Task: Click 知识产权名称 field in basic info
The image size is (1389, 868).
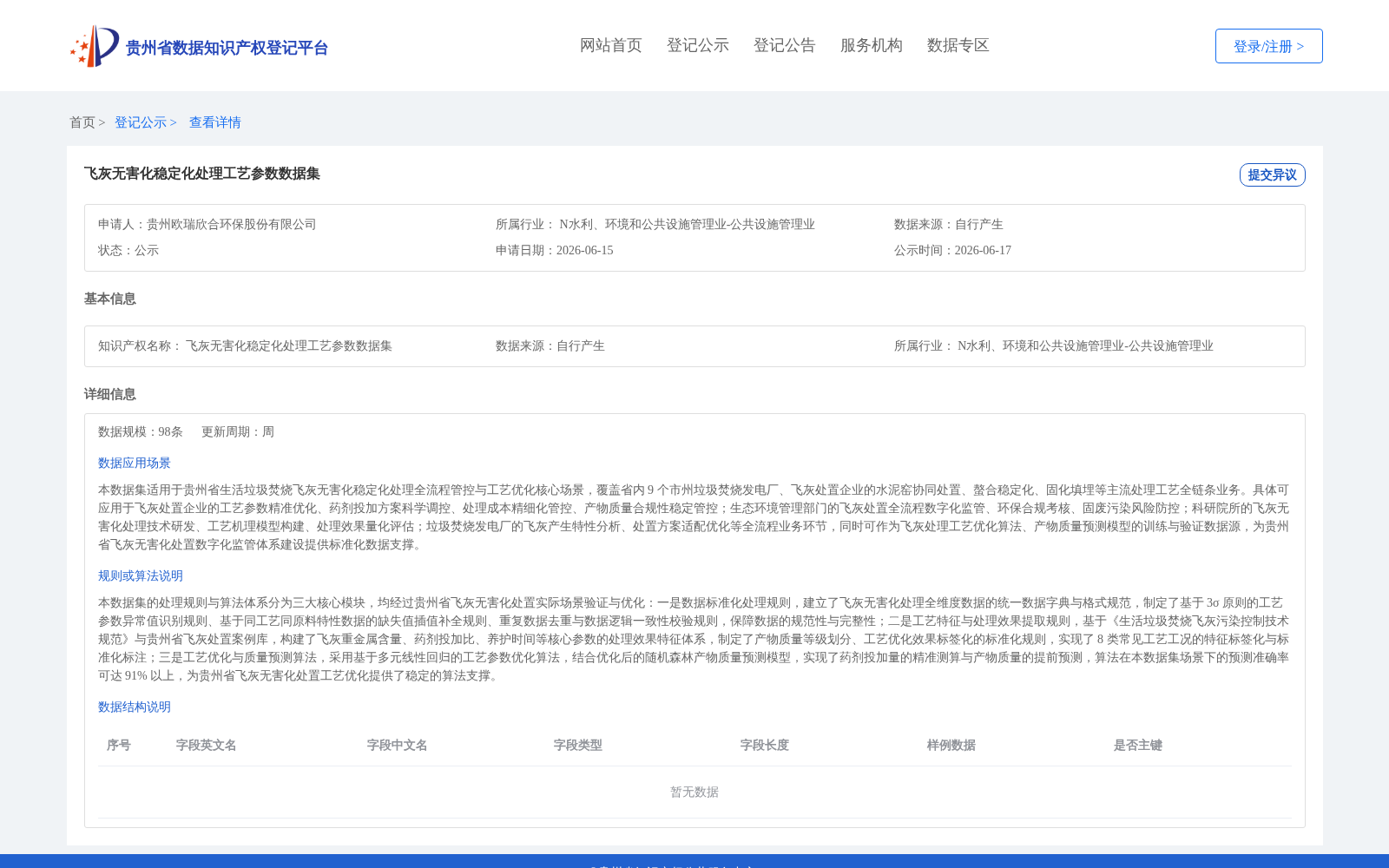Action: 245,345
